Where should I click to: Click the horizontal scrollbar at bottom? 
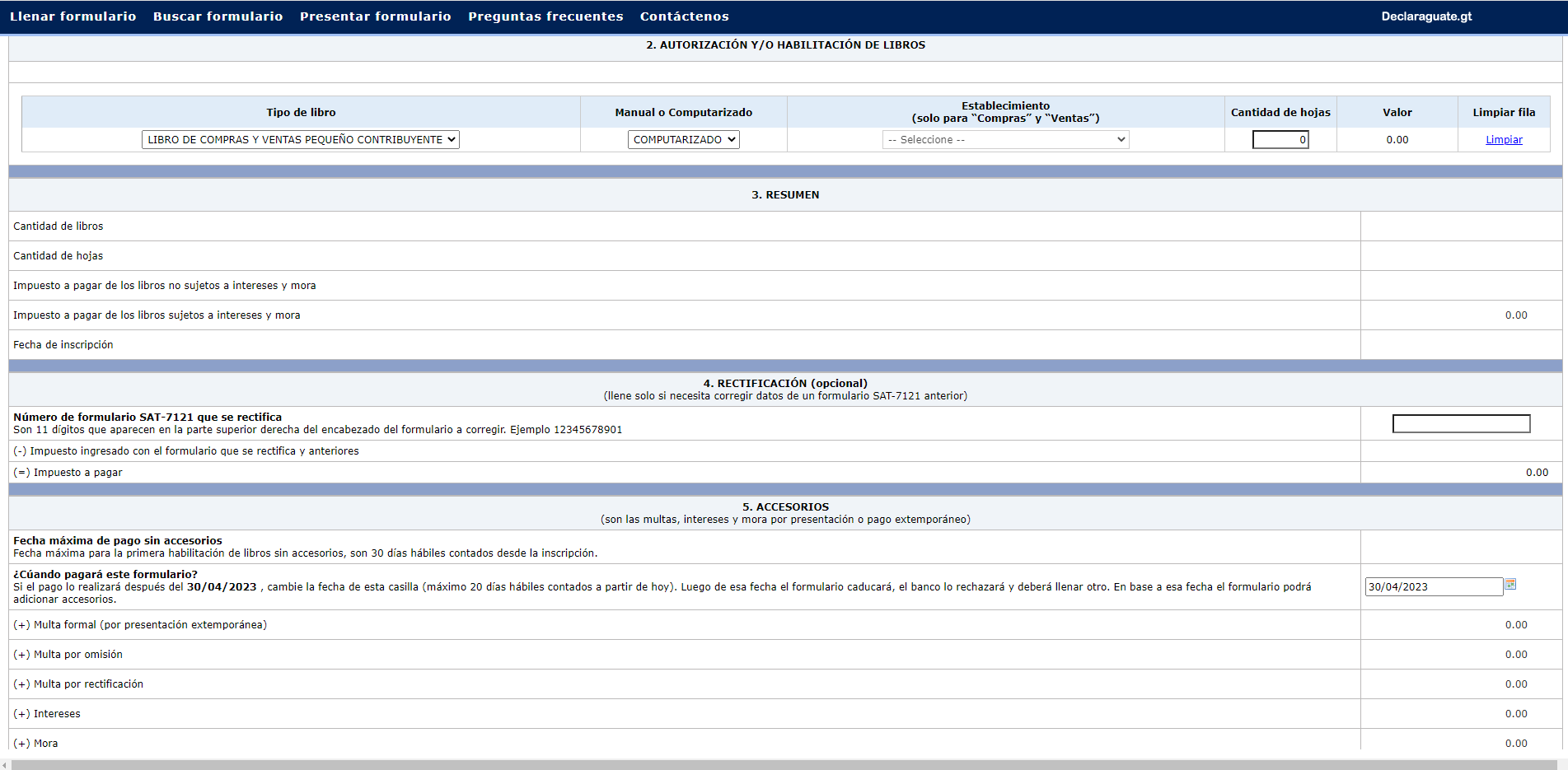point(783,765)
